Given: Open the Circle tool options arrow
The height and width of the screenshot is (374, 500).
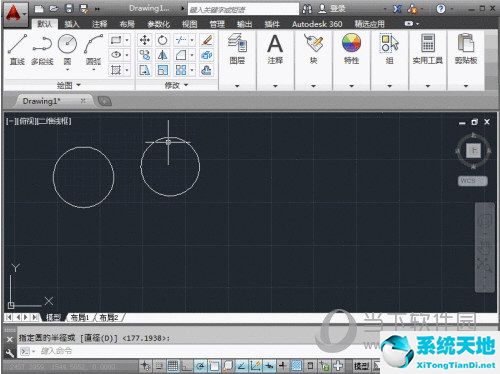Looking at the screenshot, I should 67,70.
